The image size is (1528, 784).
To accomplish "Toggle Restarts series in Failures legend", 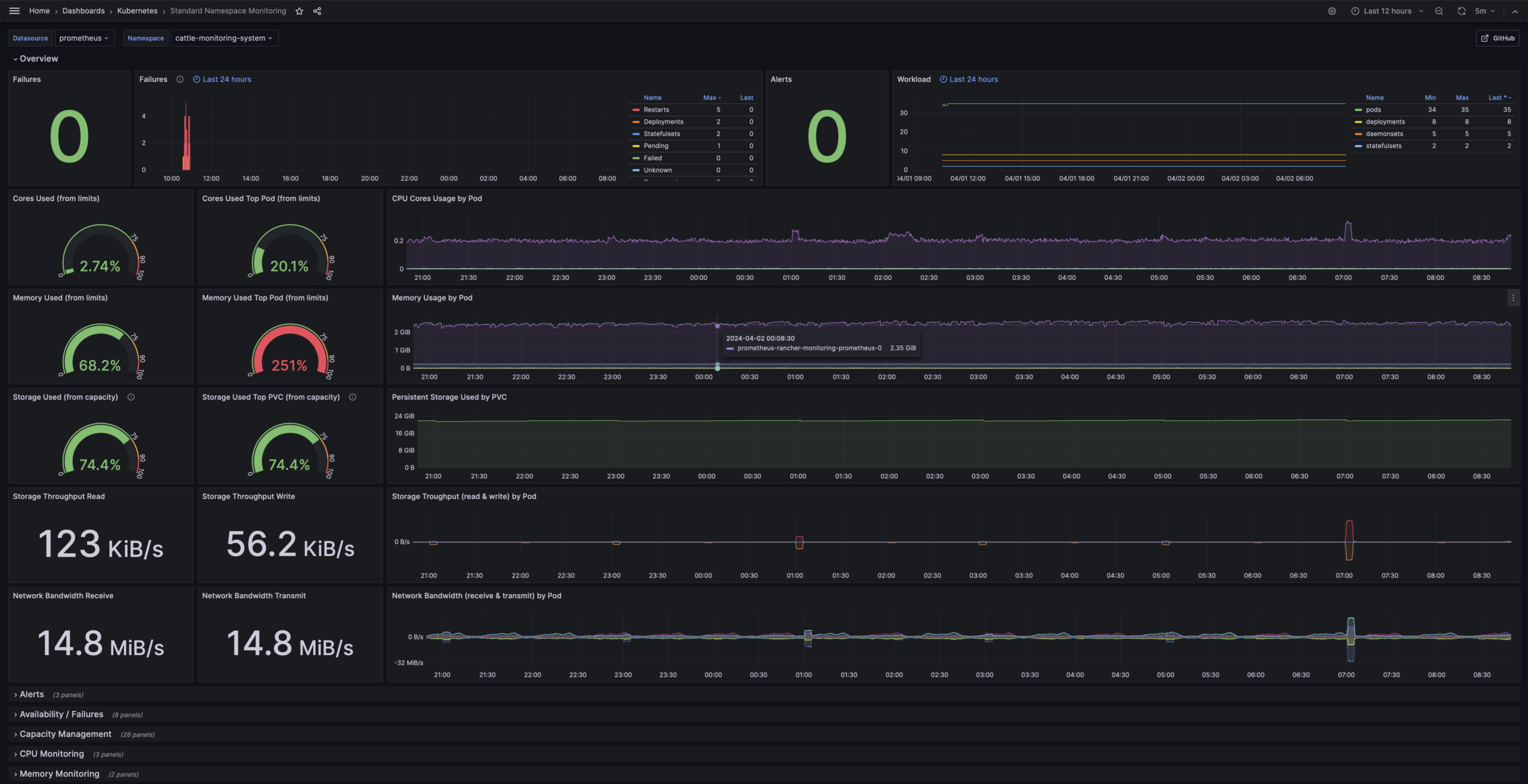I will tap(656, 110).
